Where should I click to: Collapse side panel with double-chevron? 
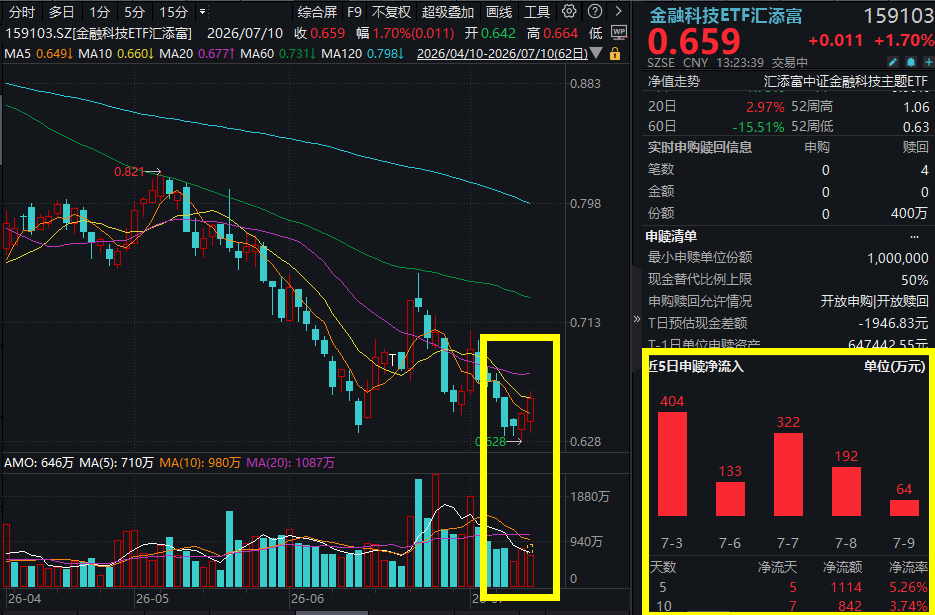637,319
